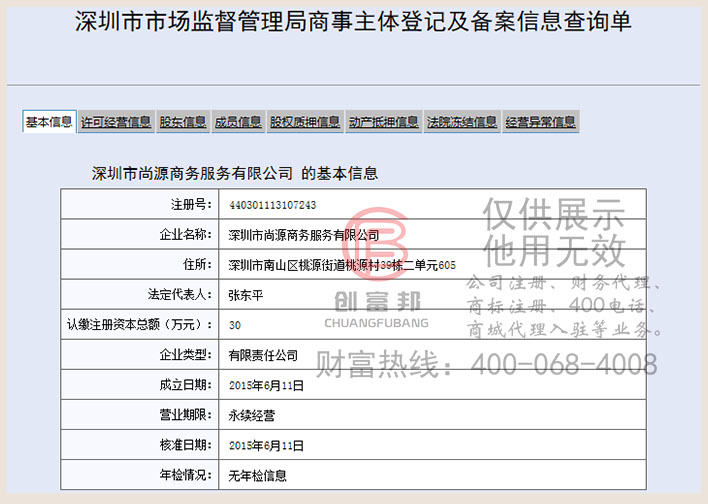Click the 认缴注册资本总额（万元） label
Screen dimensions: 708x504
point(140,325)
